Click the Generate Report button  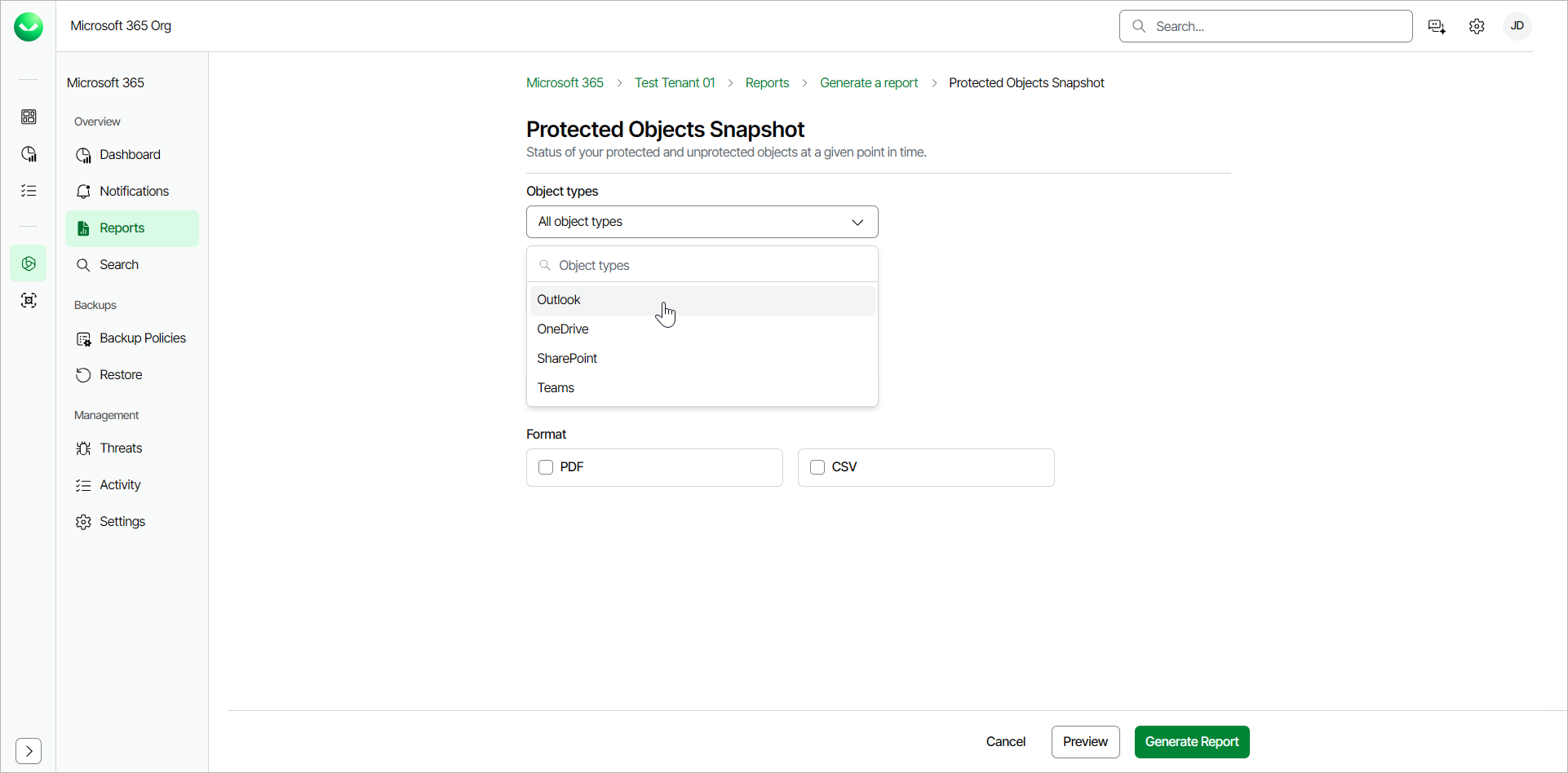click(1192, 742)
